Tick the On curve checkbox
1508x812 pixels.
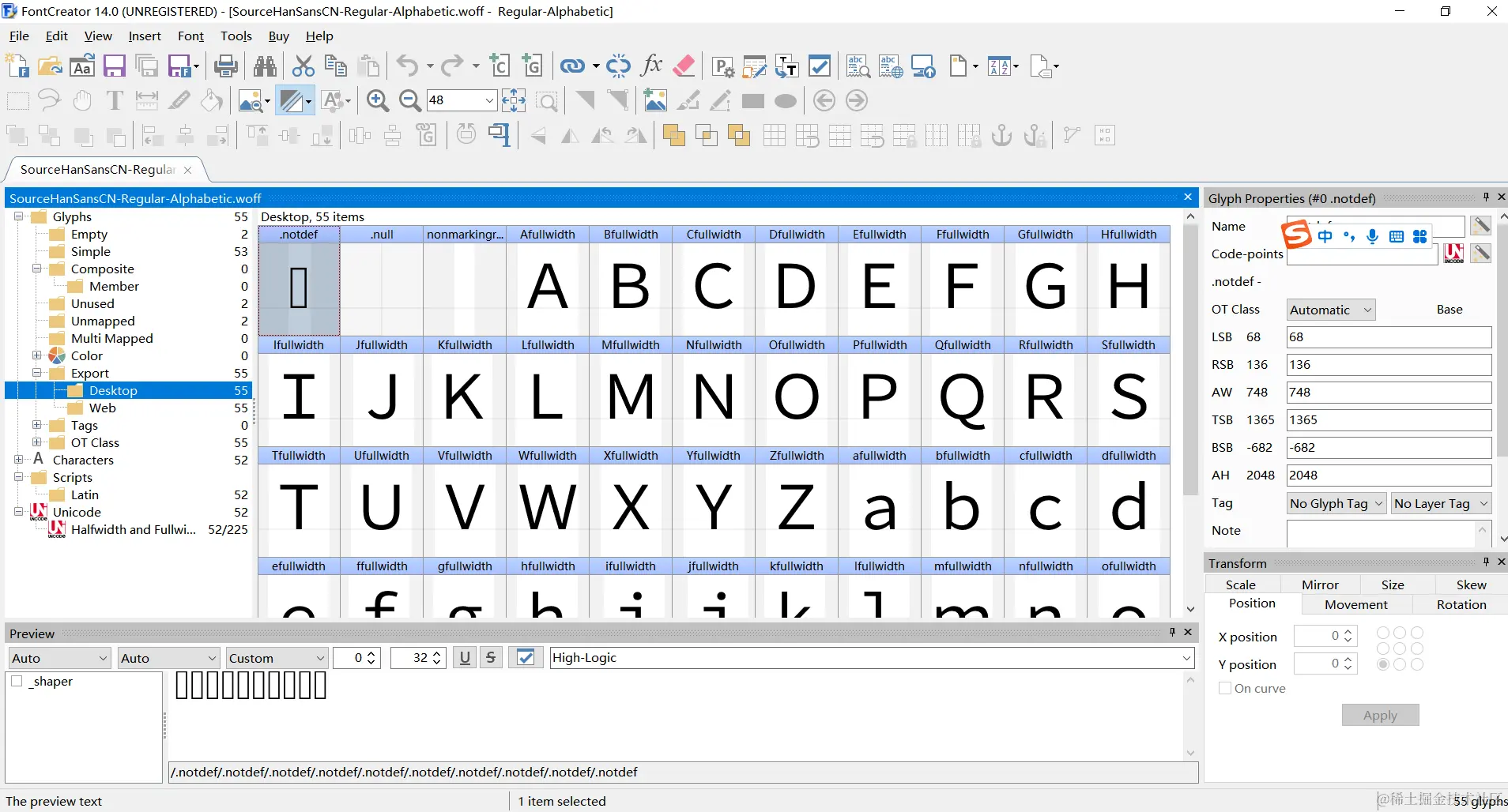(1225, 688)
